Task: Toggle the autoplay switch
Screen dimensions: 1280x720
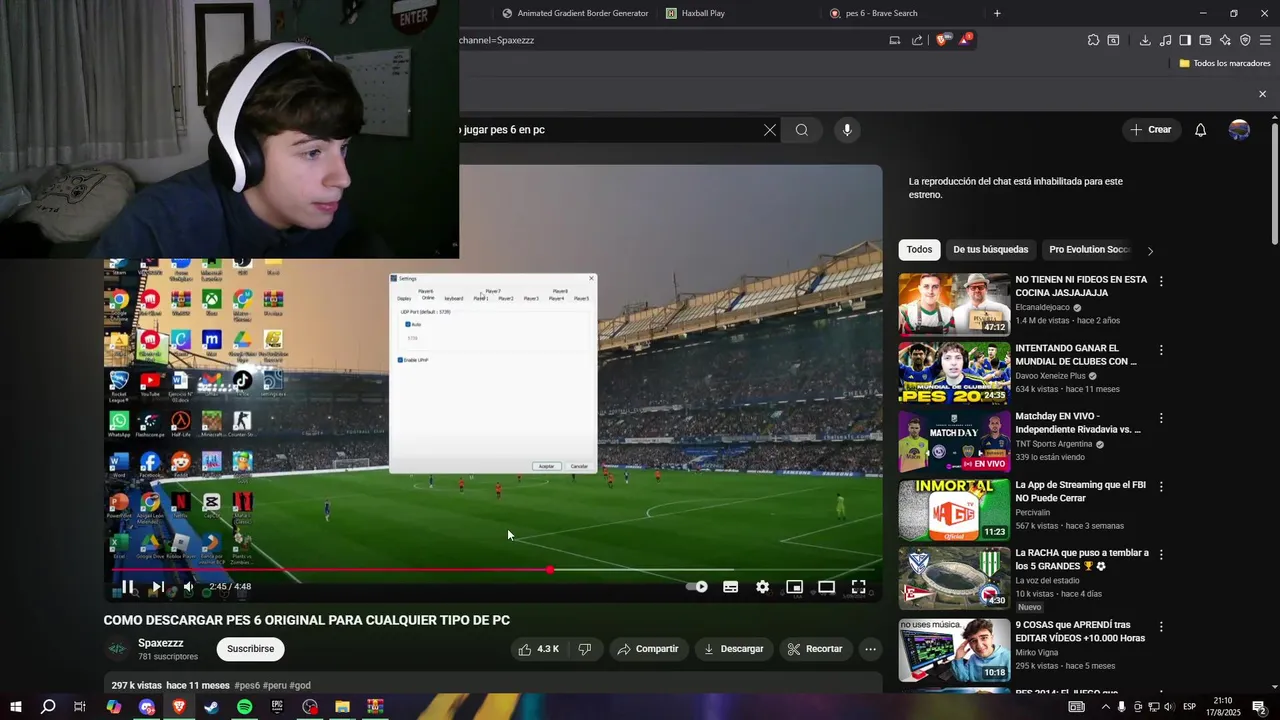Action: point(697,587)
